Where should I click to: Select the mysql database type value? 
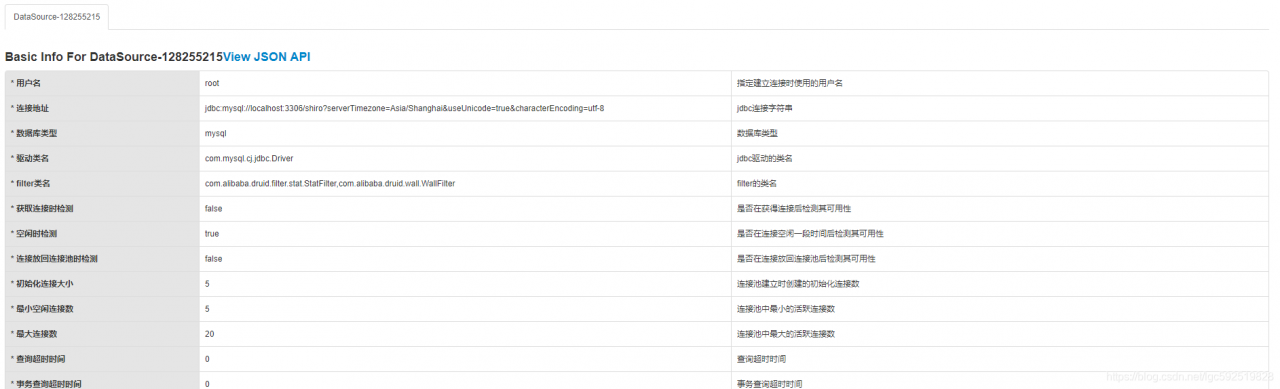(x=216, y=133)
